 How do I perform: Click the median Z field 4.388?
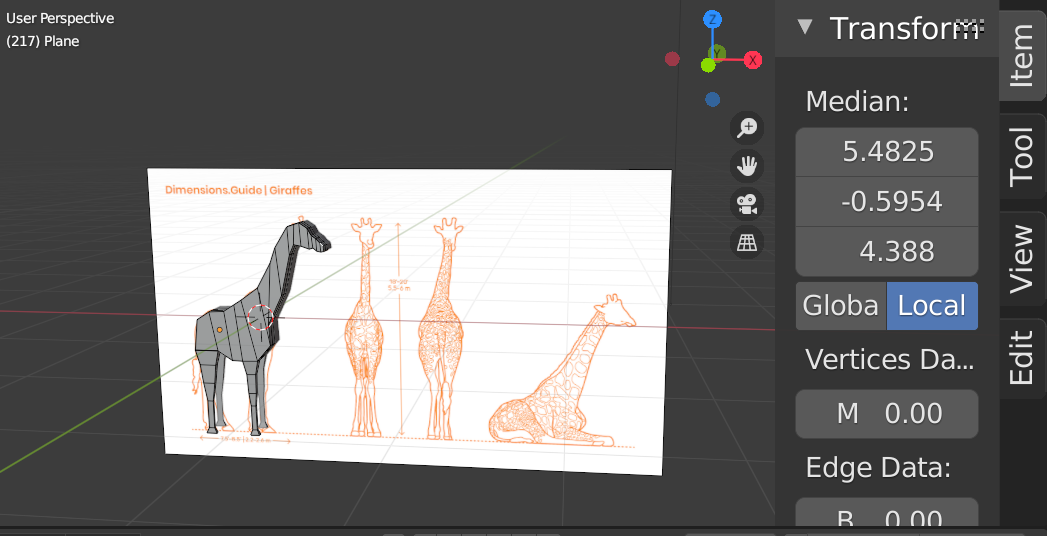coord(887,251)
